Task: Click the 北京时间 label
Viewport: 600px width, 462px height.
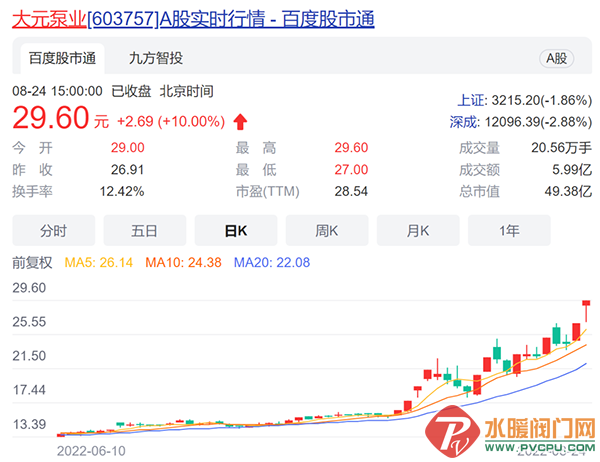Action: (186, 91)
